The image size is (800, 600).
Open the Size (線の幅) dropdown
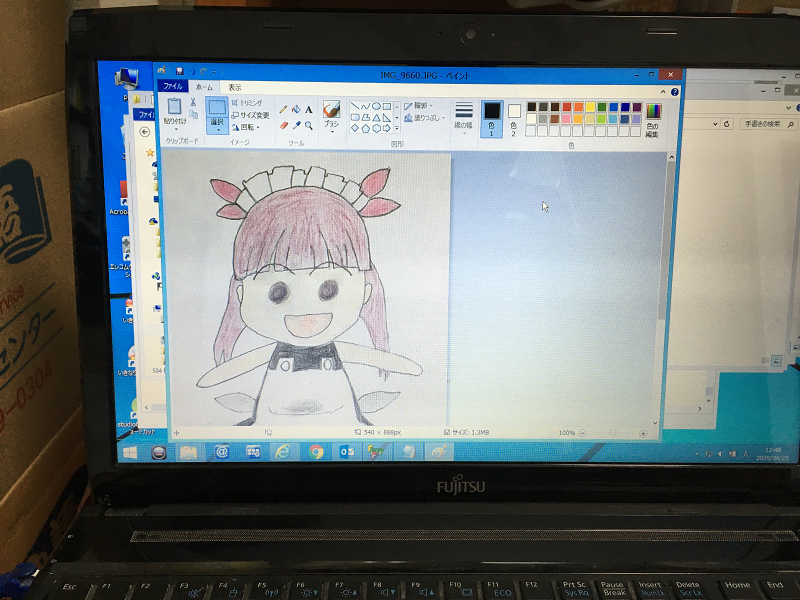click(x=464, y=115)
